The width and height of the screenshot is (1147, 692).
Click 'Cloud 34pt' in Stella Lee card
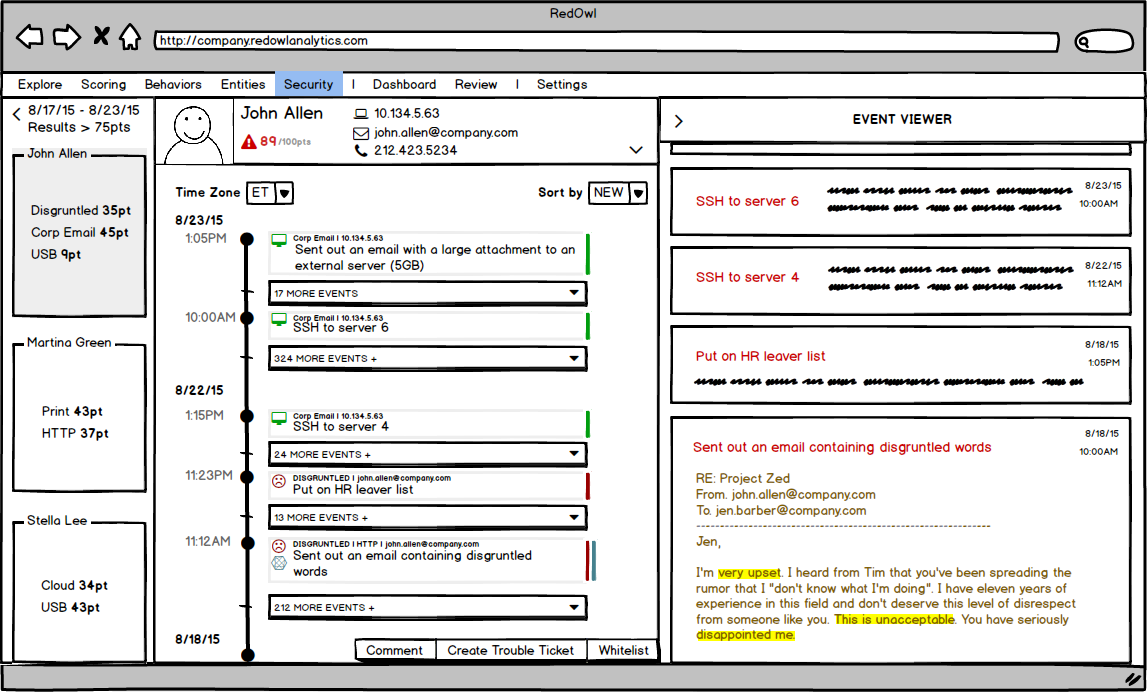74,586
